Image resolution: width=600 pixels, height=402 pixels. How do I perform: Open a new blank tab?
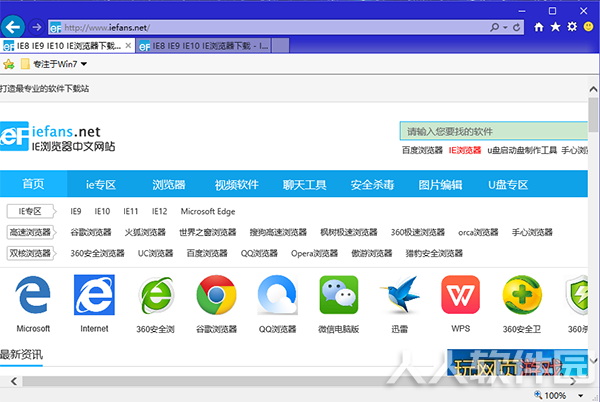(x=280, y=46)
